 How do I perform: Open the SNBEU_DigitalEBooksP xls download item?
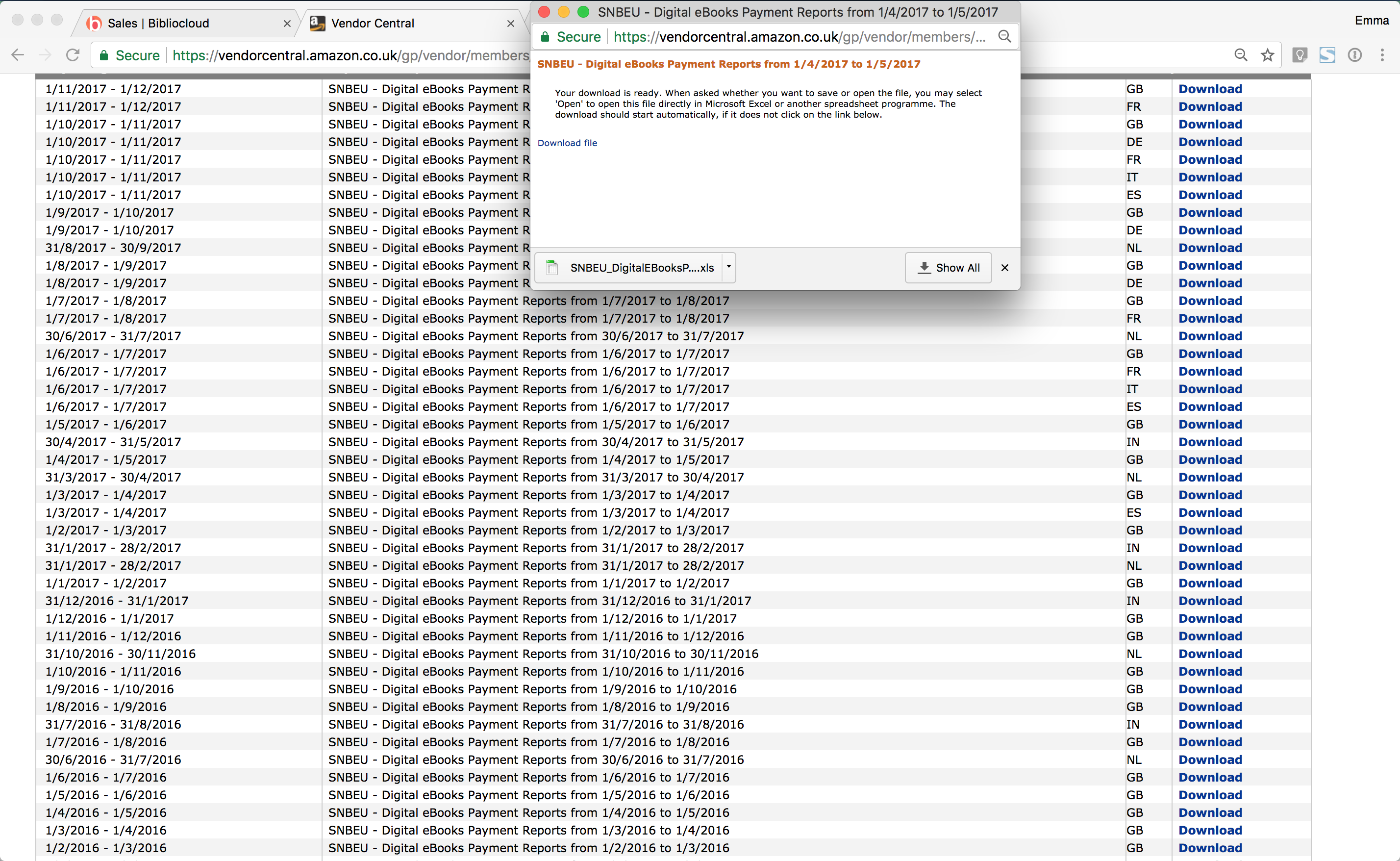[632, 268]
